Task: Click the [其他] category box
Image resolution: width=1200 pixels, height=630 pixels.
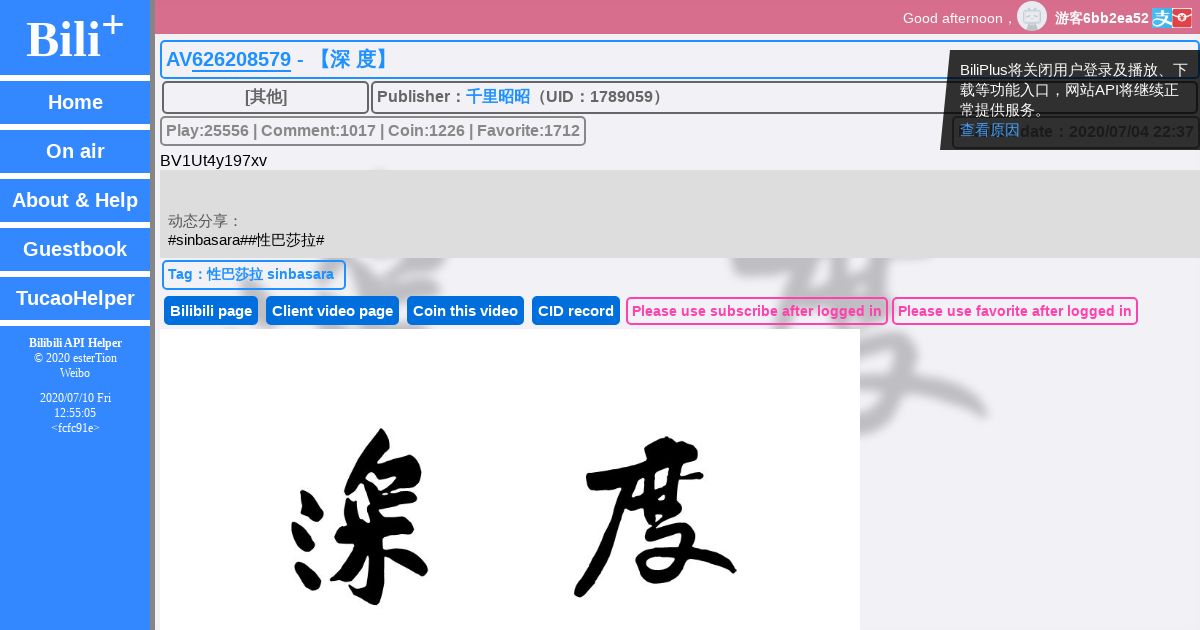Action: [x=265, y=97]
